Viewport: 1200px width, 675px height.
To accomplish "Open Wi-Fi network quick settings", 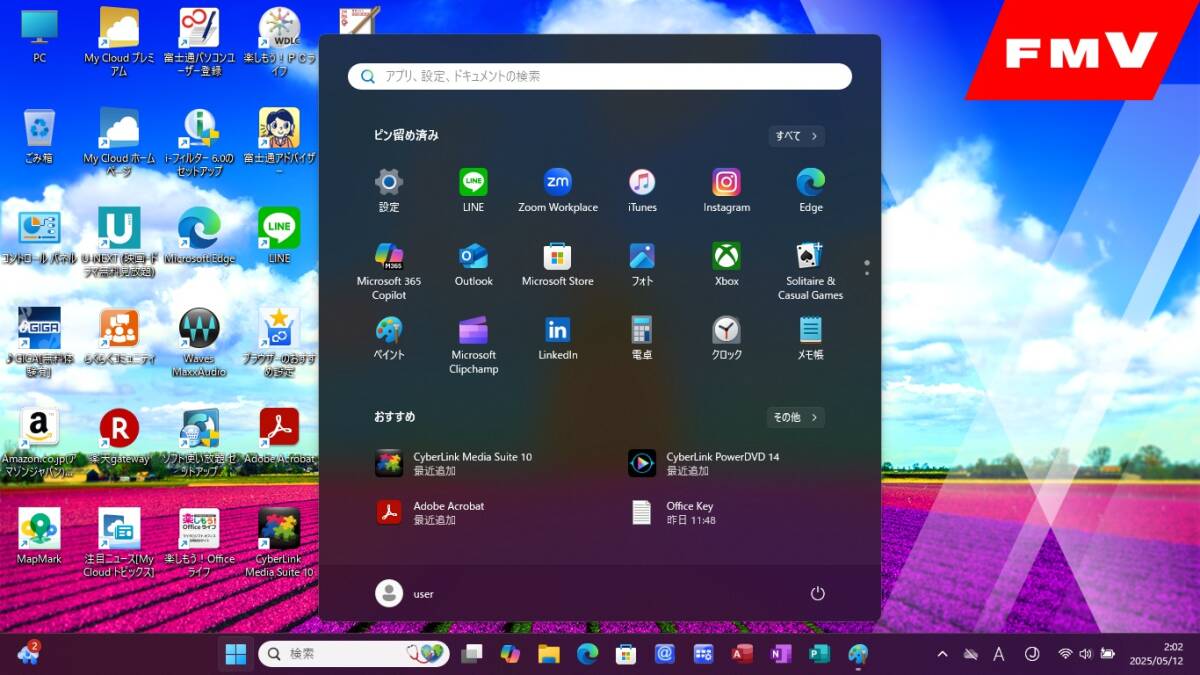I will (x=1065, y=654).
